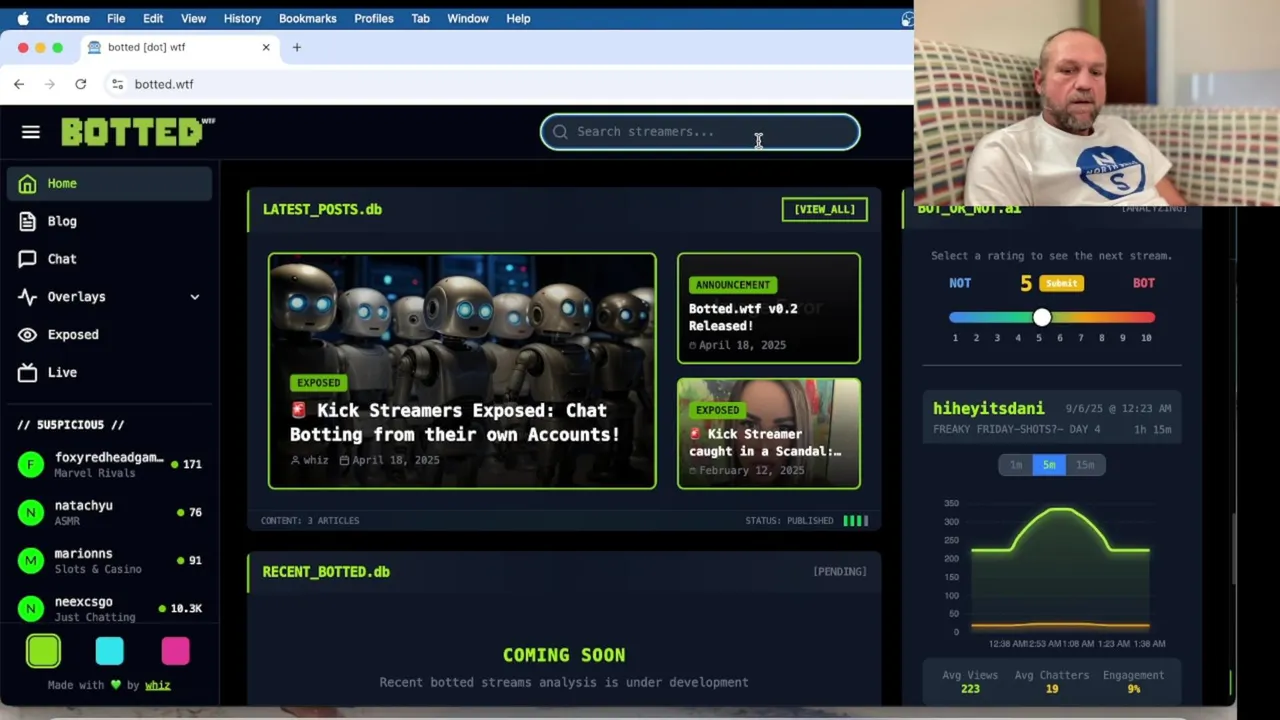Open the Chat section
This screenshot has height=720, width=1280.
tap(109, 259)
